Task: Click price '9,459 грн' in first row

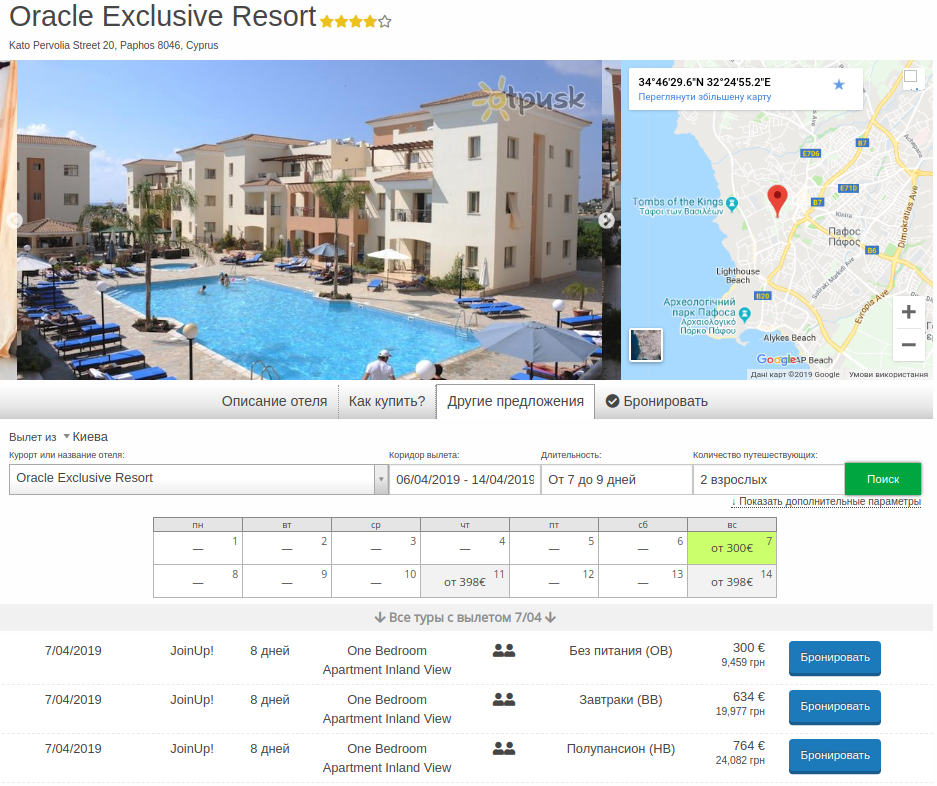Action: click(743, 662)
